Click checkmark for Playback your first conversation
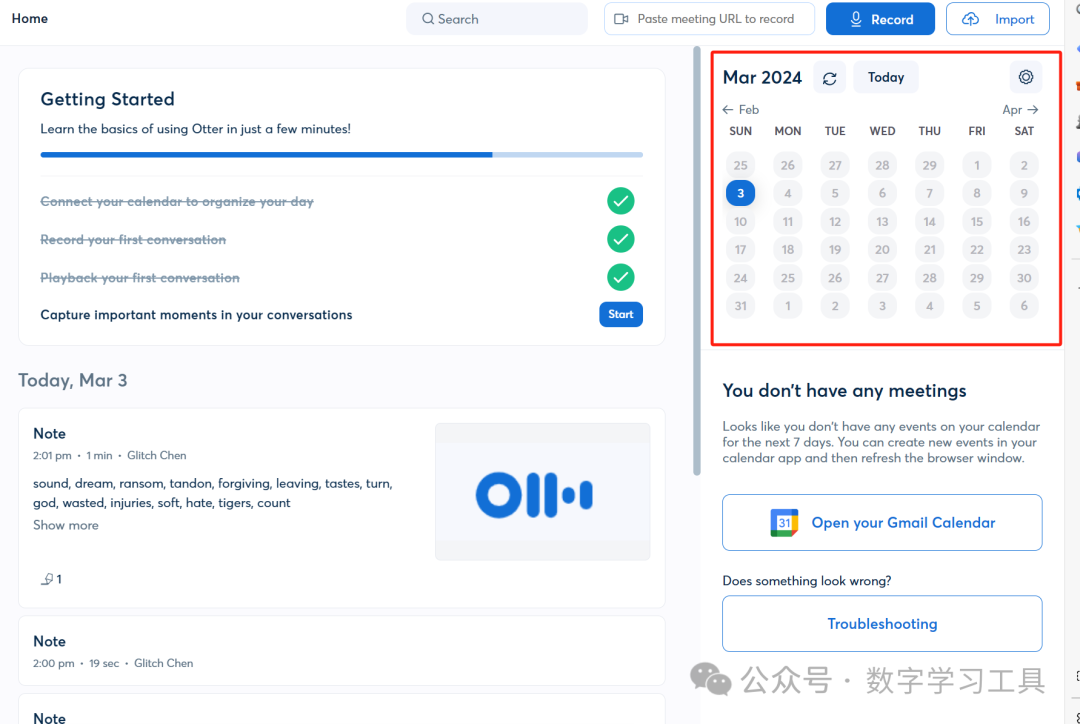This screenshot has width=1080, height=724. pos(621,278)
